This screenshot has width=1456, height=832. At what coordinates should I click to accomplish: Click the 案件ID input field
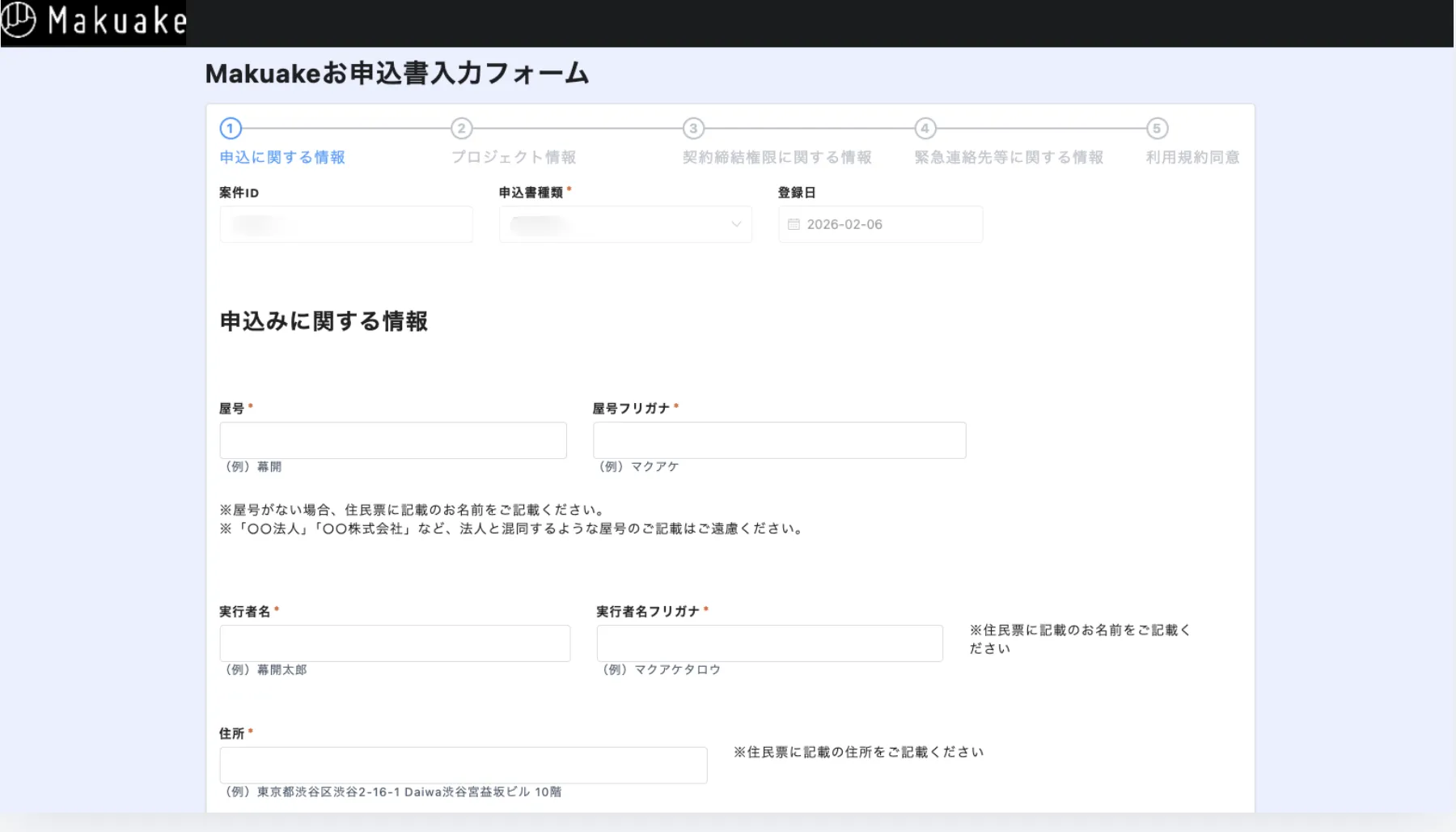[x=346, y=224]
